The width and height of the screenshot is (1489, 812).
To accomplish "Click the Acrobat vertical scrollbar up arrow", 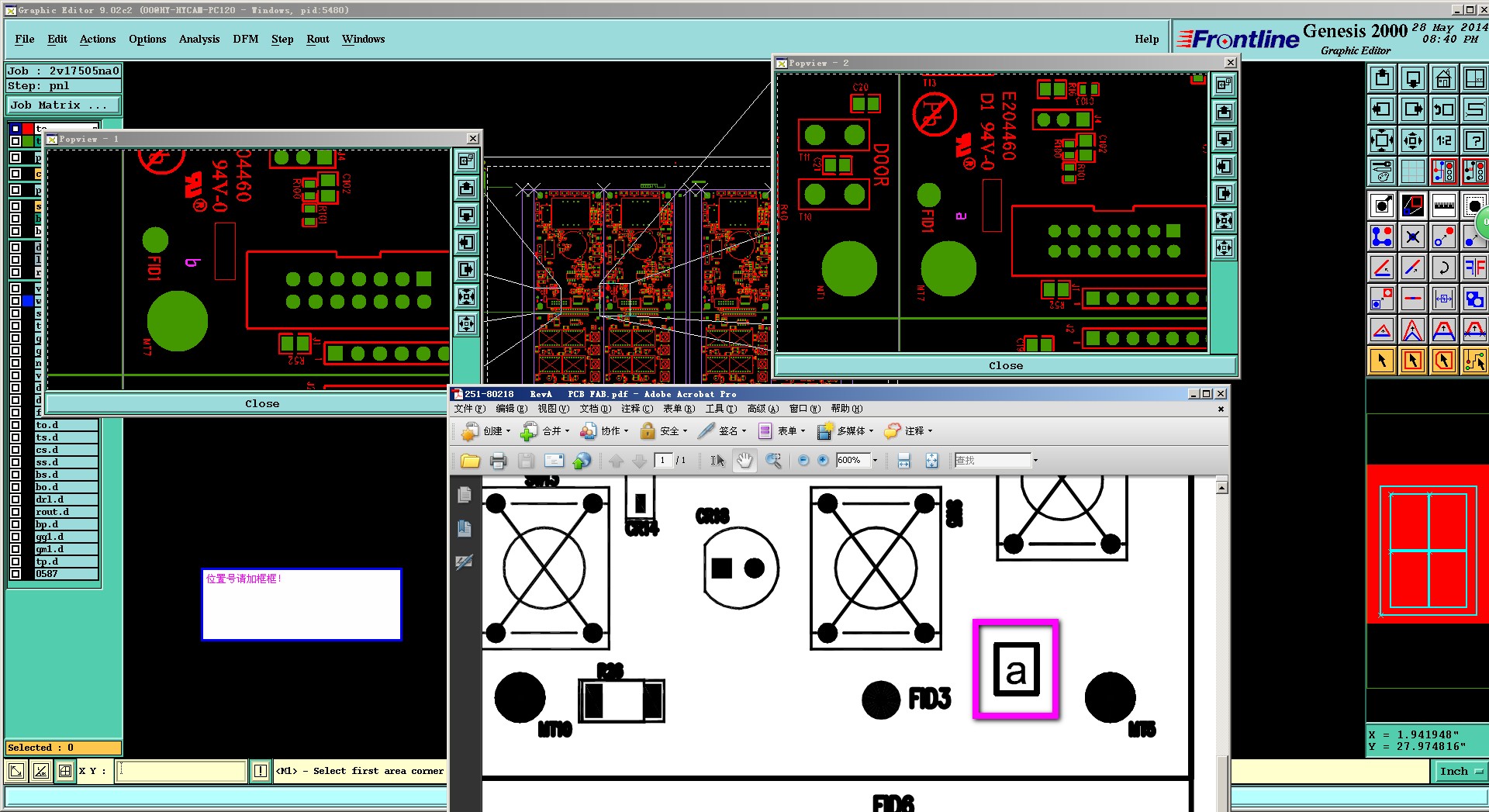I will 1221,488.
